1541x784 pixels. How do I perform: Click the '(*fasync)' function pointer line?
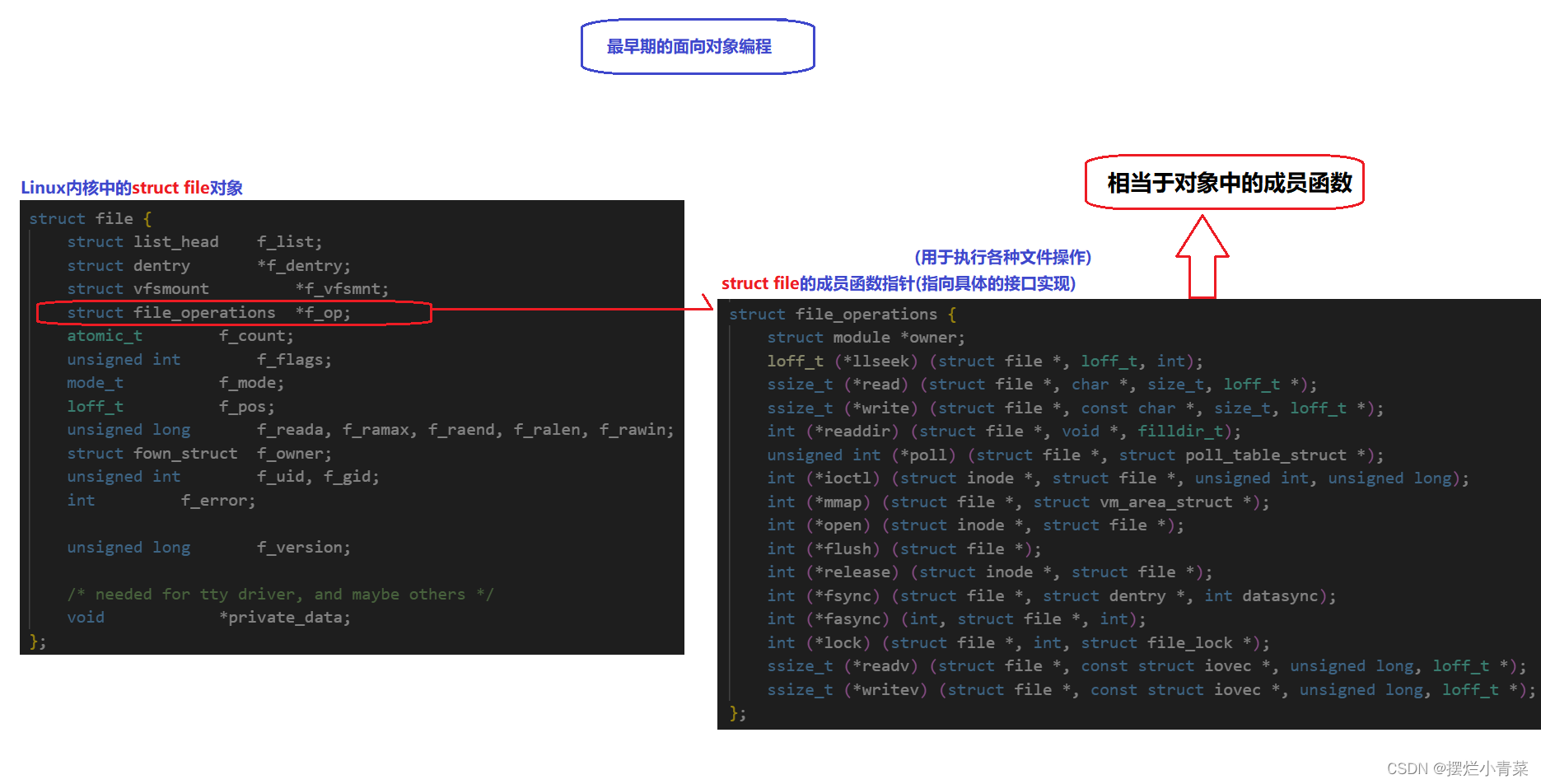(957, 619)
